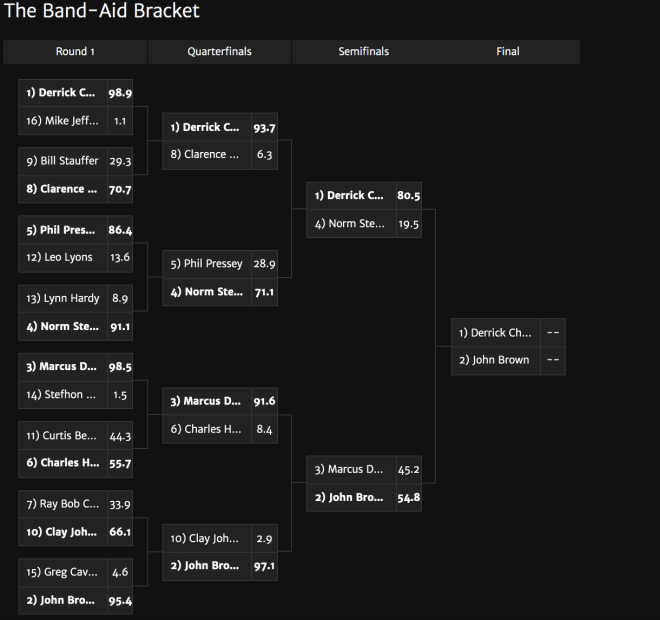Open the Quarterfinals header tab
This screenshot has width=660, height=620.
[219, 52]
